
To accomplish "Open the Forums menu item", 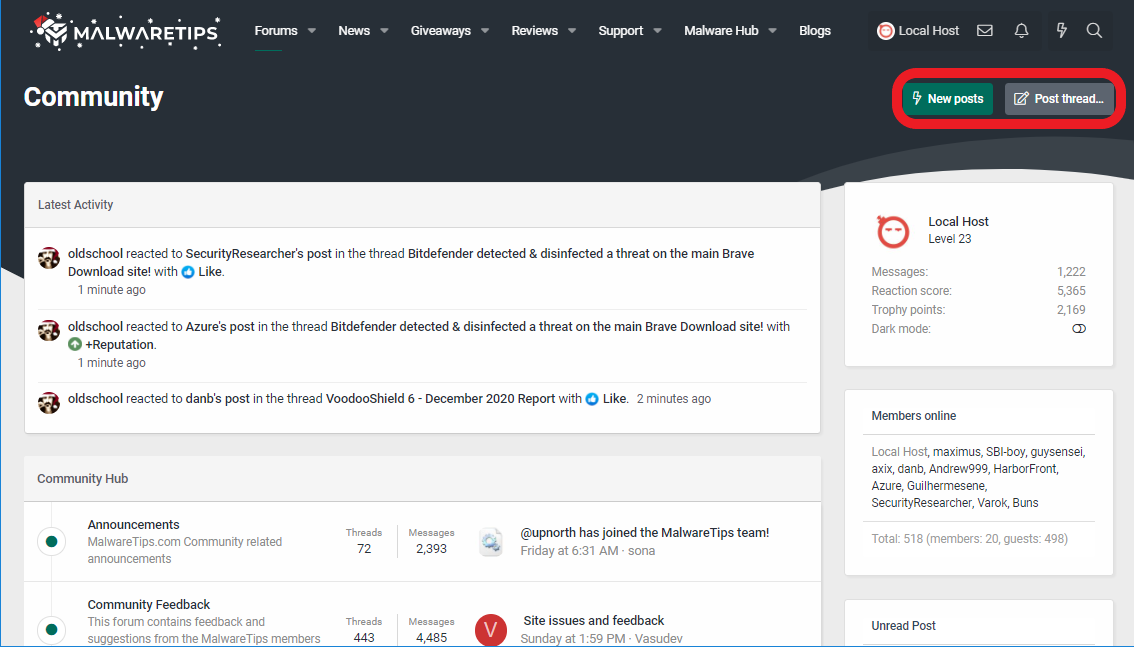I will point(276,31).
